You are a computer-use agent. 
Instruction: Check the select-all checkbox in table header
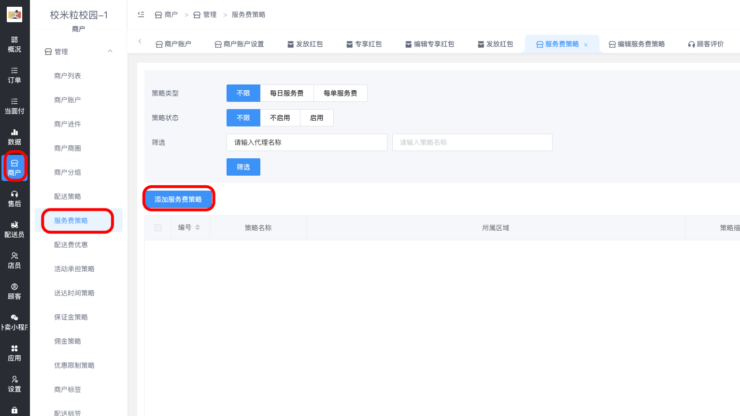[x=157, y=228]
